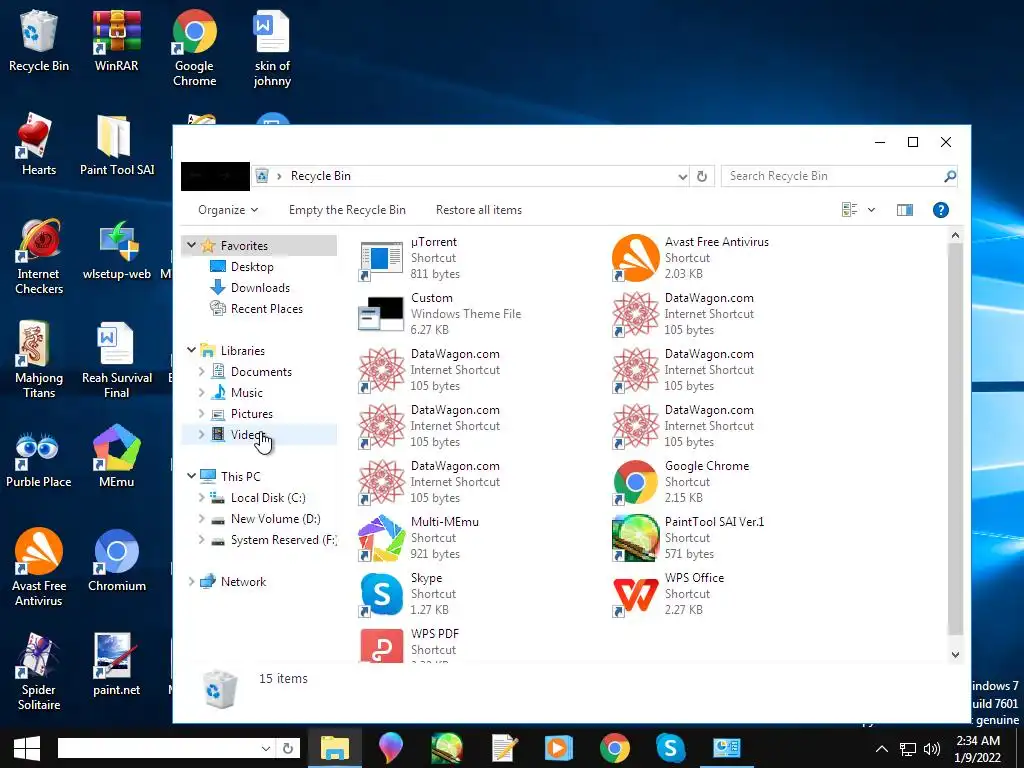Expand the Documents library node

[202, 372]
